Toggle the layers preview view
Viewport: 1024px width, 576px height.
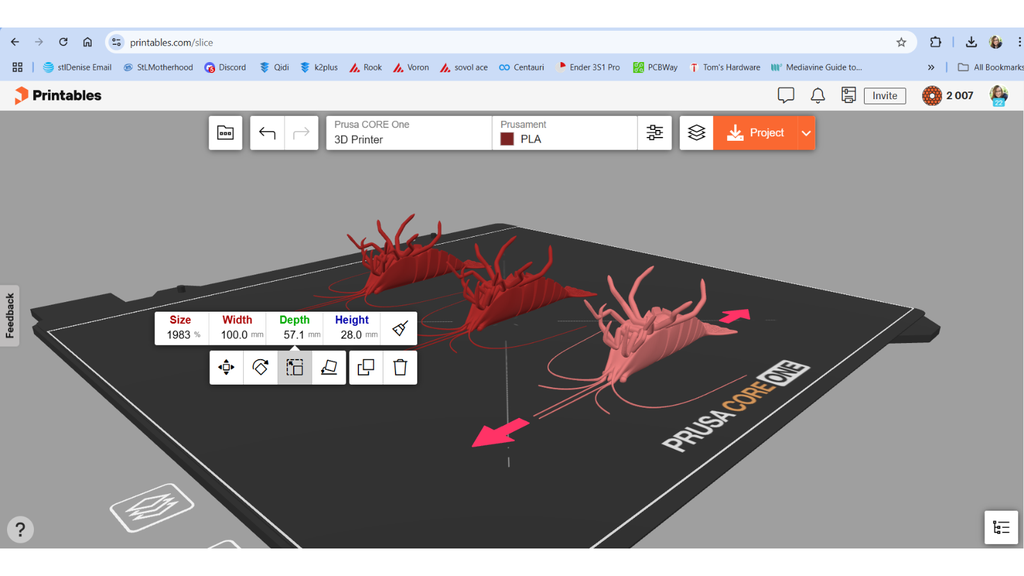[x=696, y=133]
